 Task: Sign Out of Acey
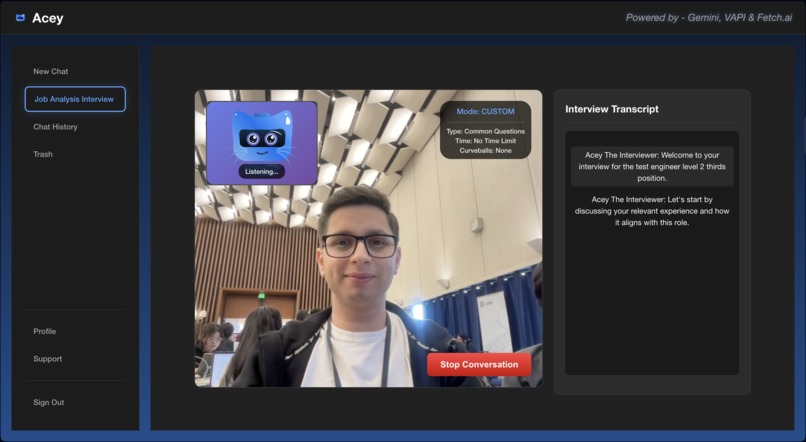(49, 402)
